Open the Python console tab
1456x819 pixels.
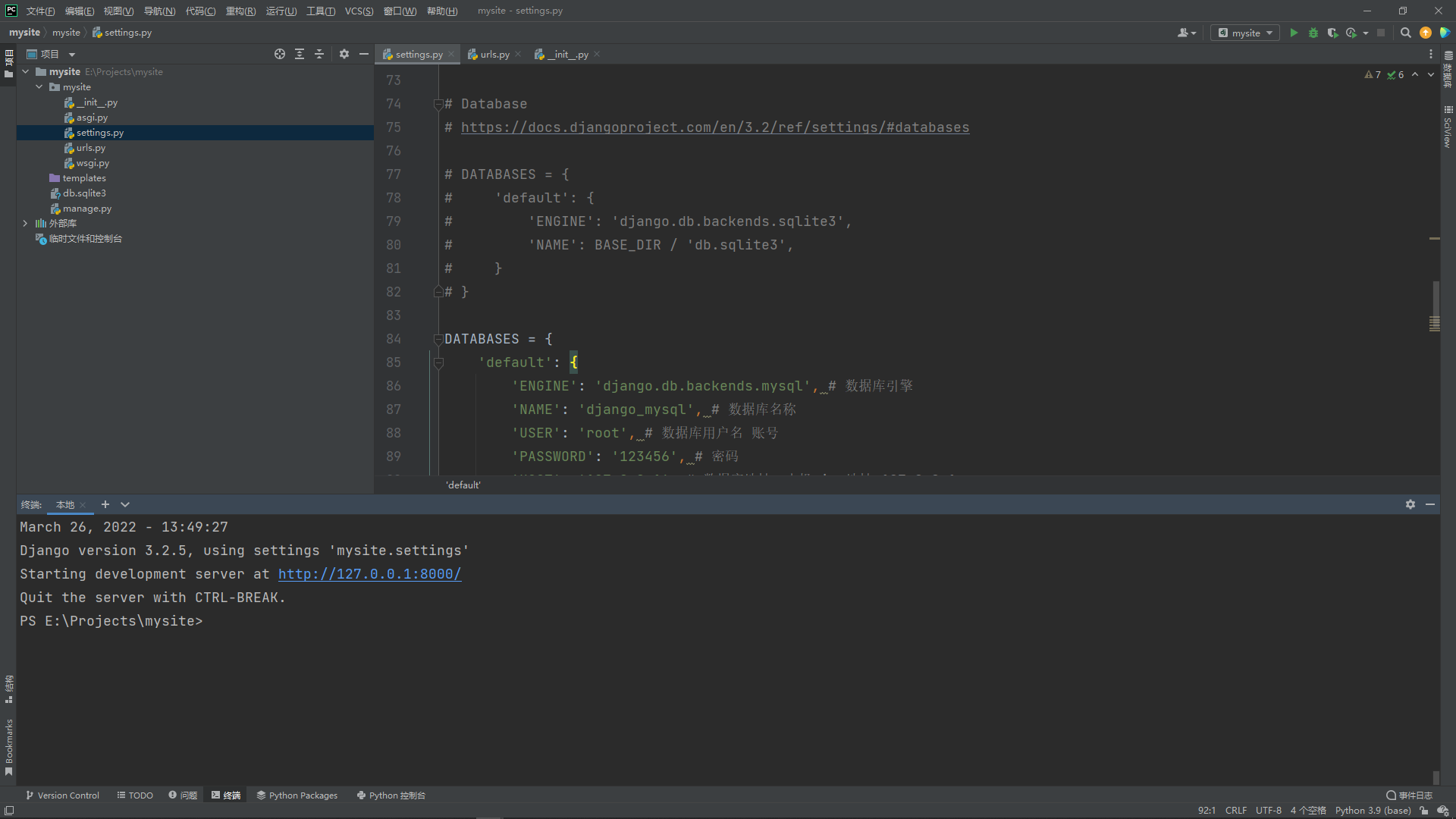coord(391,795)
